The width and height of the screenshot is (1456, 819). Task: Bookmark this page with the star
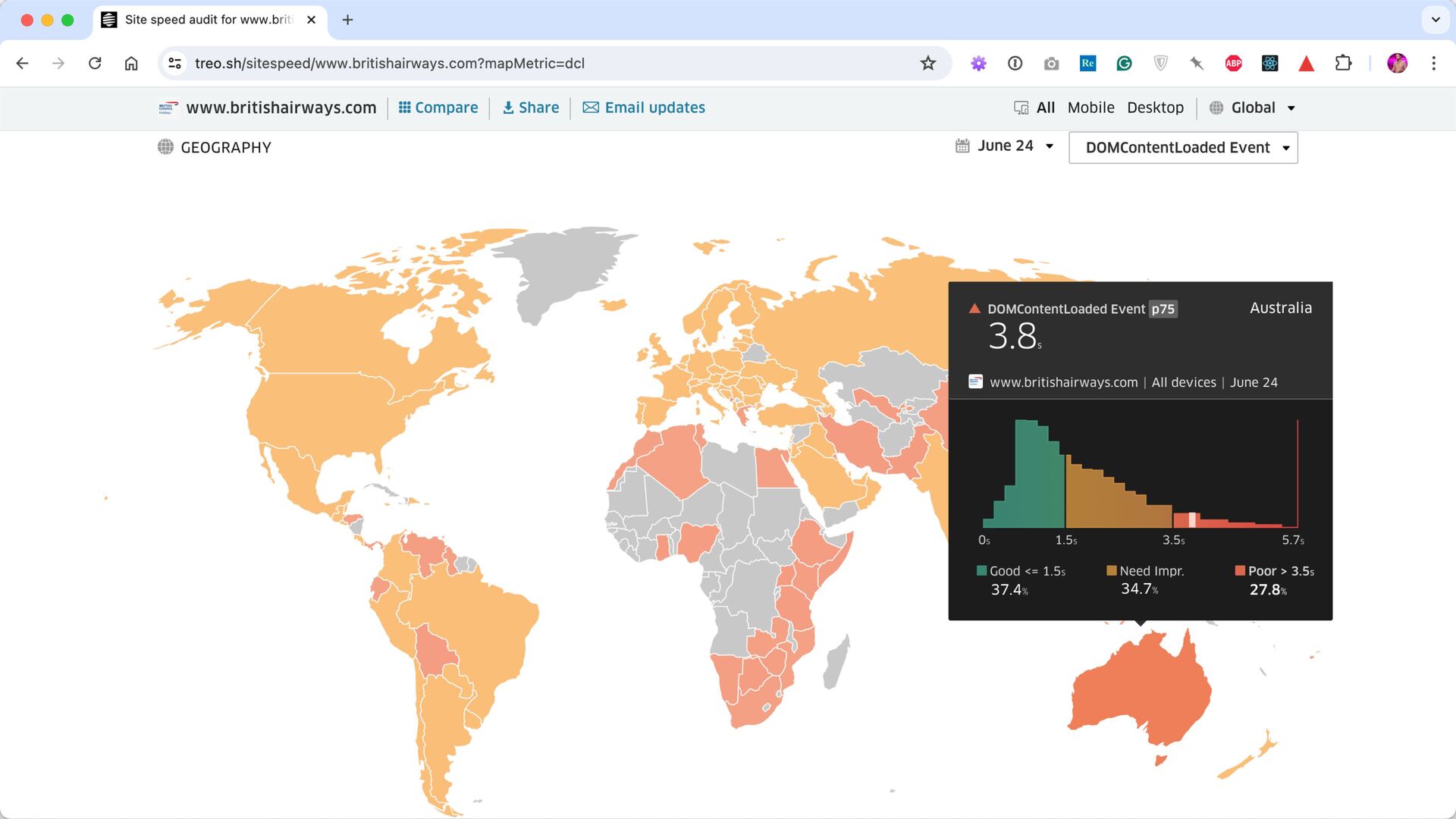point(928,64)
